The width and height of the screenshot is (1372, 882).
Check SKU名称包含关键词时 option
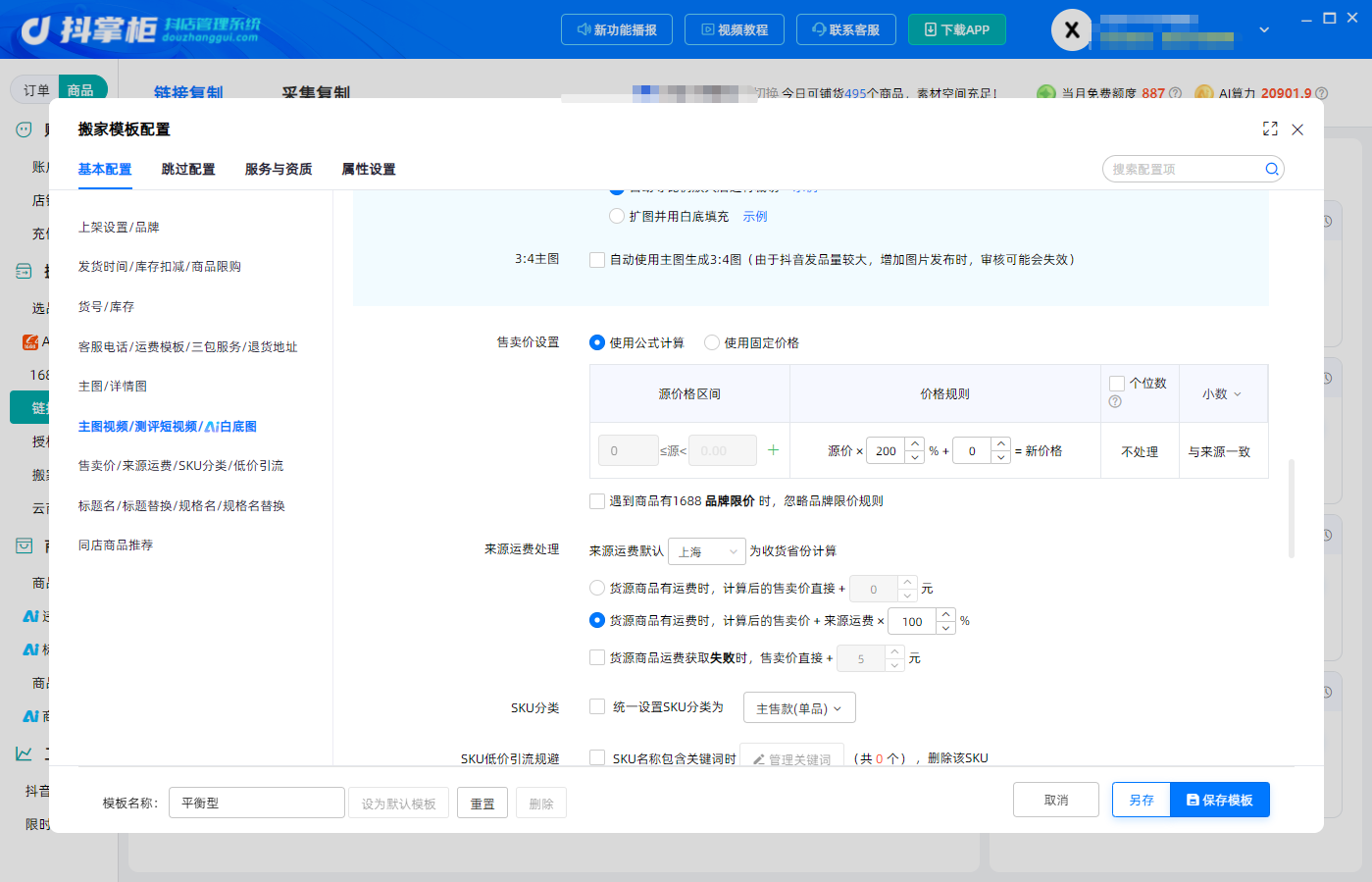click(597, 757)
